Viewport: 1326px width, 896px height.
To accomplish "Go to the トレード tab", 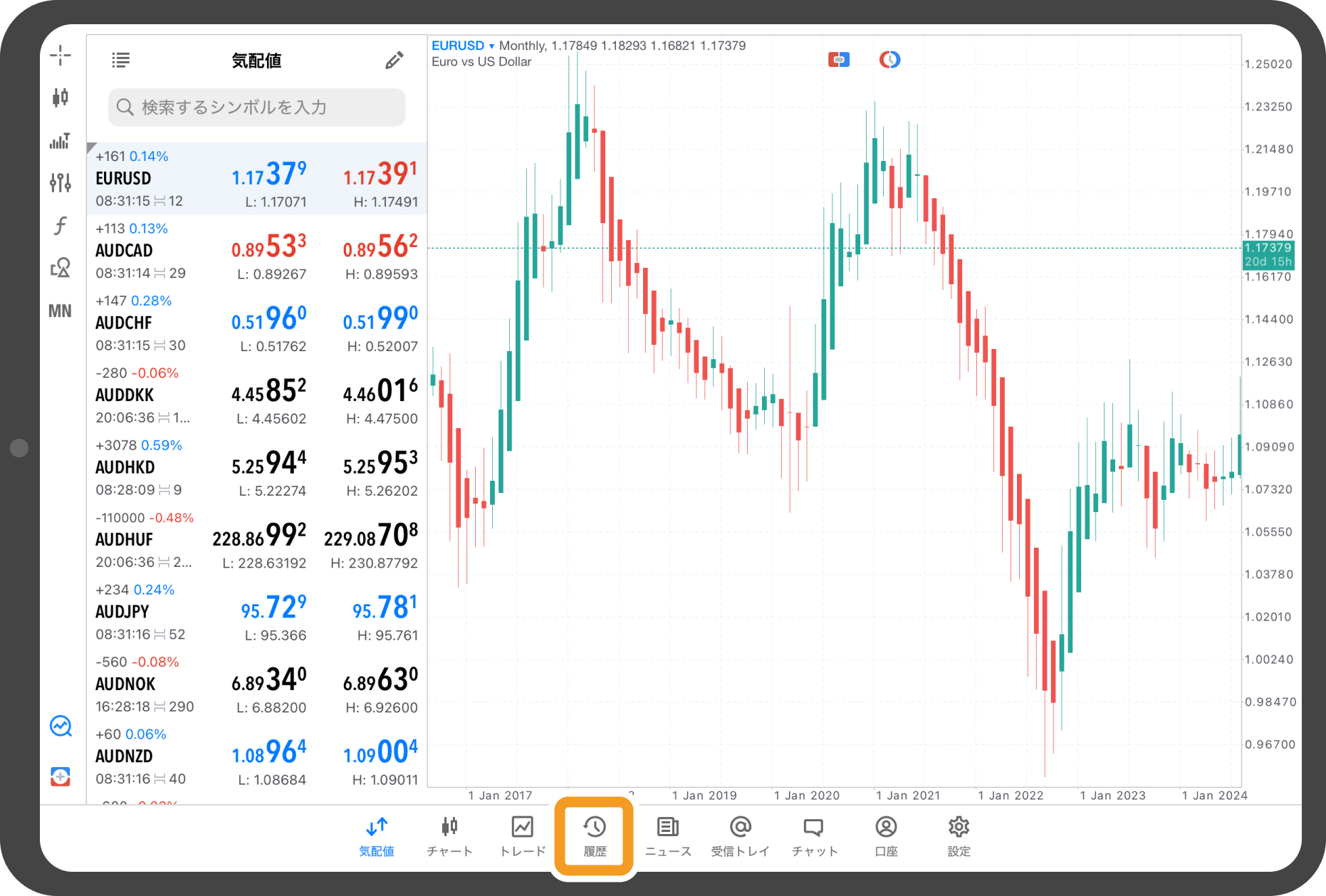I will click(x=522, y=836).
